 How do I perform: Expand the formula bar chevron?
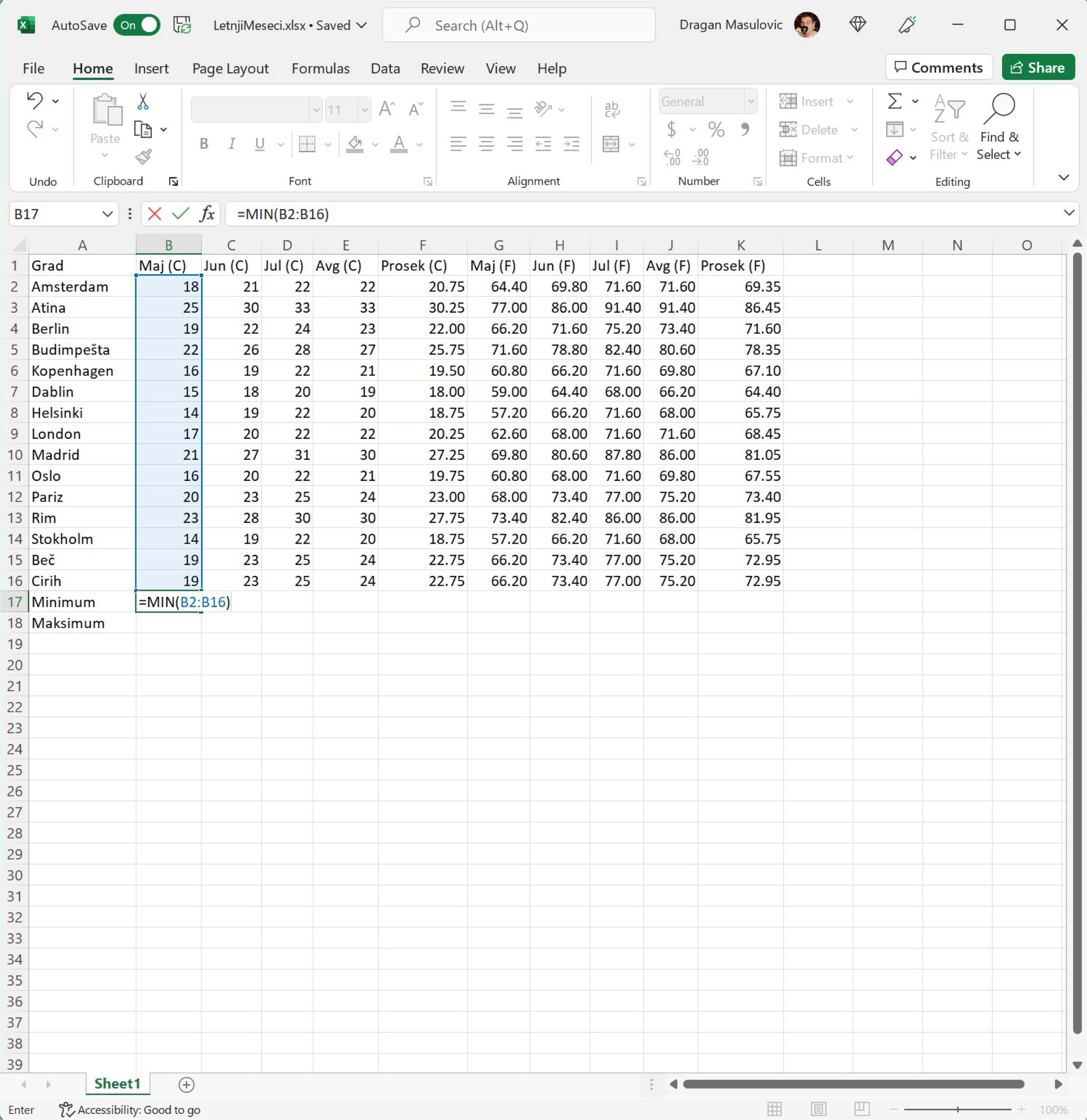[1069, 213]
